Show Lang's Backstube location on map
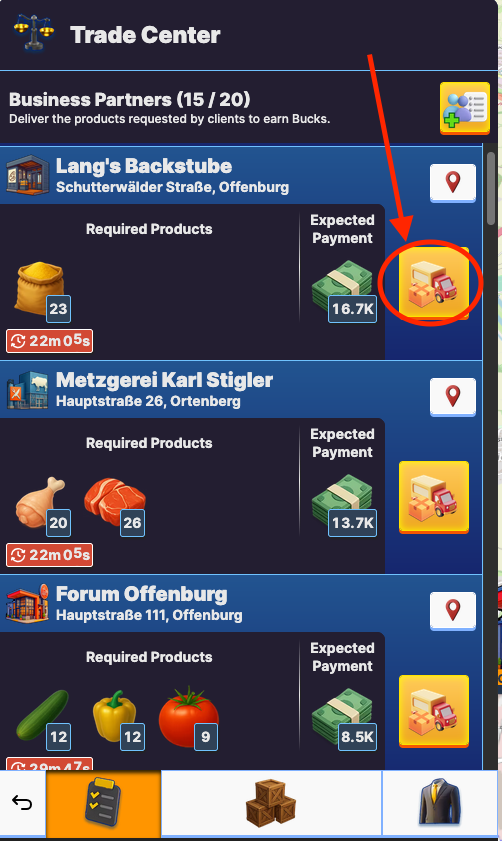 click(x=453, y=183)
